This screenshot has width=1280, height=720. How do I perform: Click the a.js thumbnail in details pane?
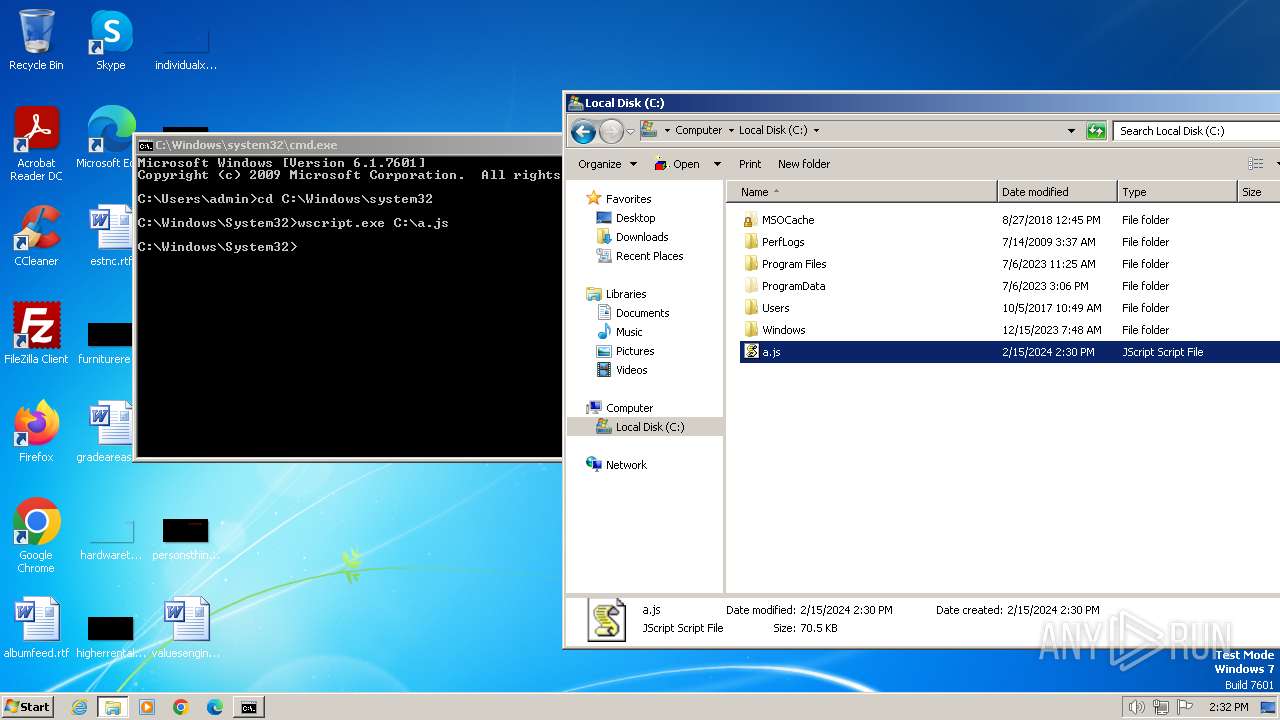pyautogui.click(x=606, y=620)
